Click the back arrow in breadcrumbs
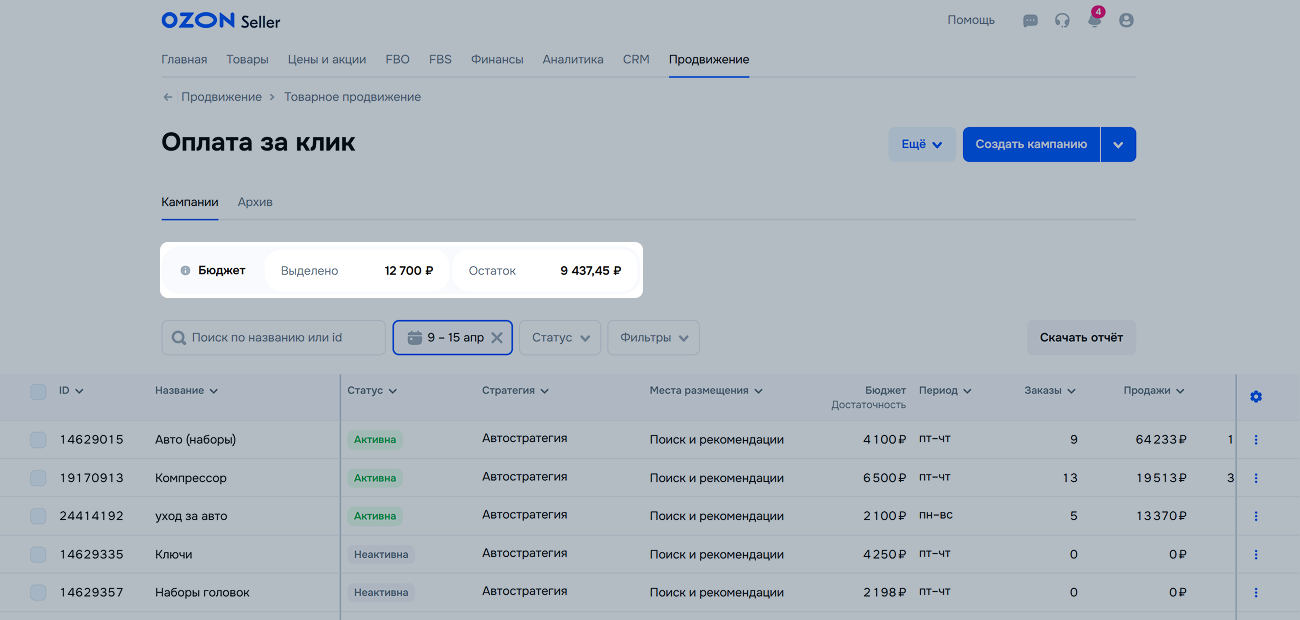 pyautogui.click(x=168, y=97)
